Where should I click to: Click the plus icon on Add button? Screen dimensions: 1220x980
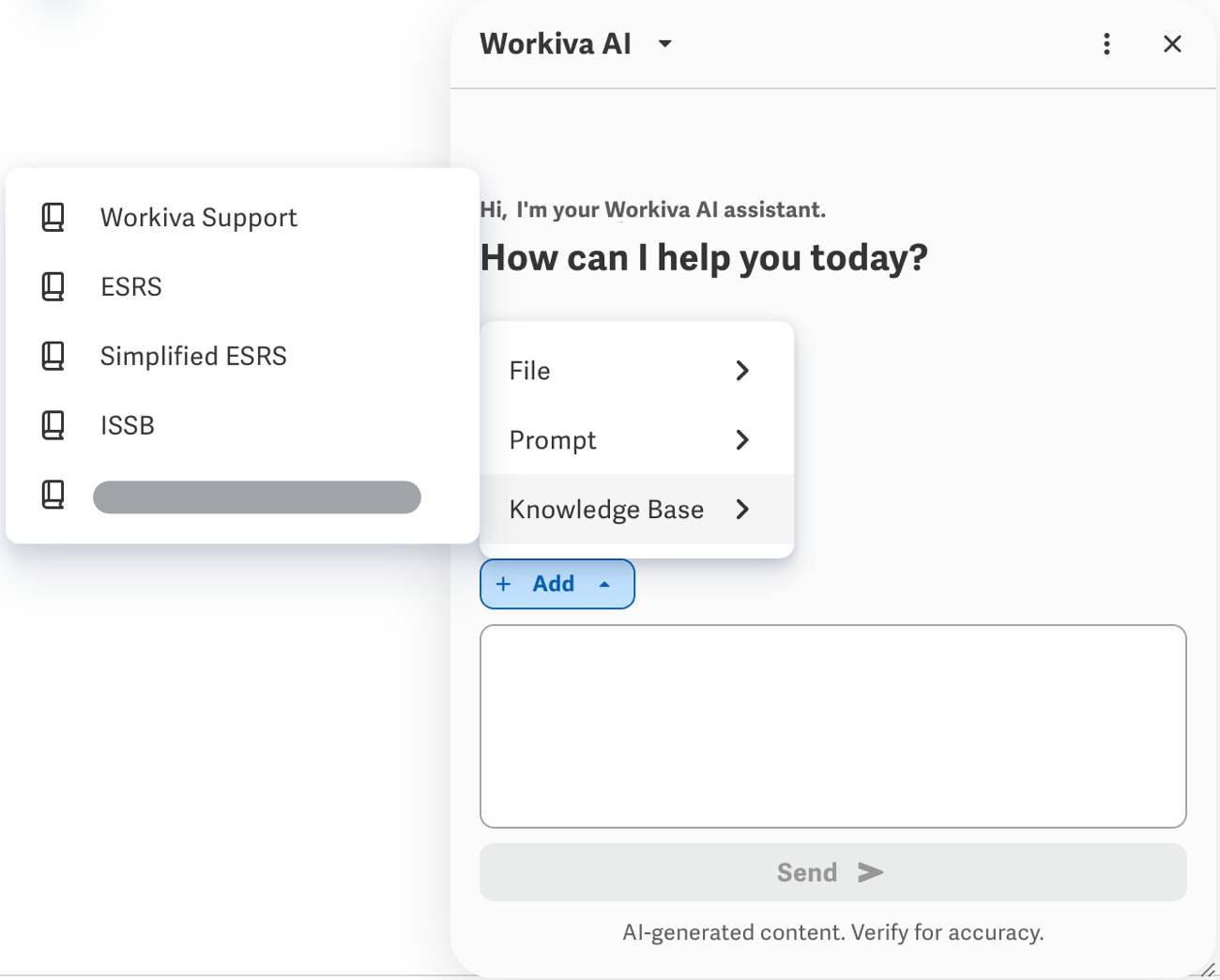point(504,584)
